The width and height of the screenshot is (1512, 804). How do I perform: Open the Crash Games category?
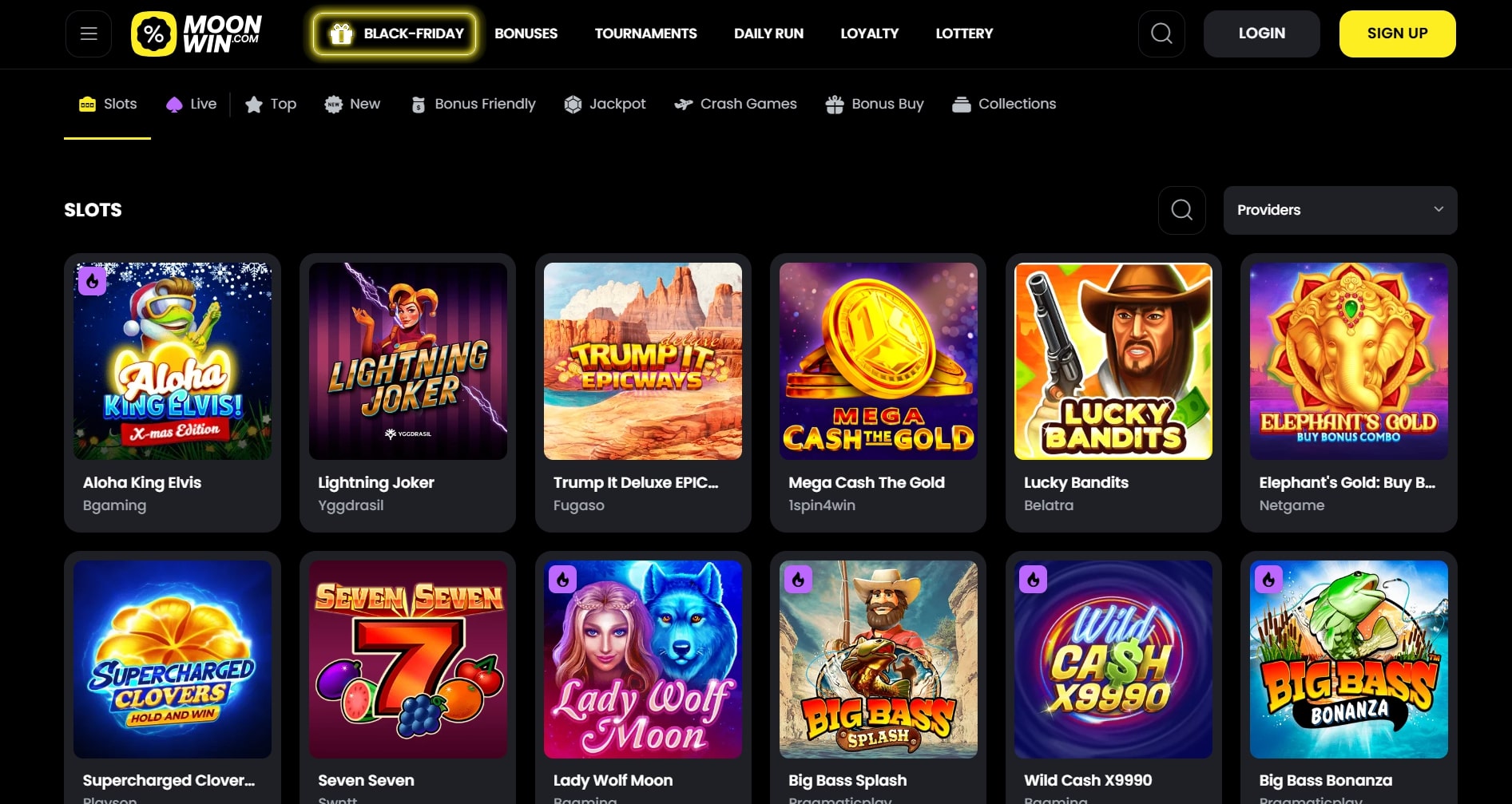pyautogui.click(x=736, y=104)
